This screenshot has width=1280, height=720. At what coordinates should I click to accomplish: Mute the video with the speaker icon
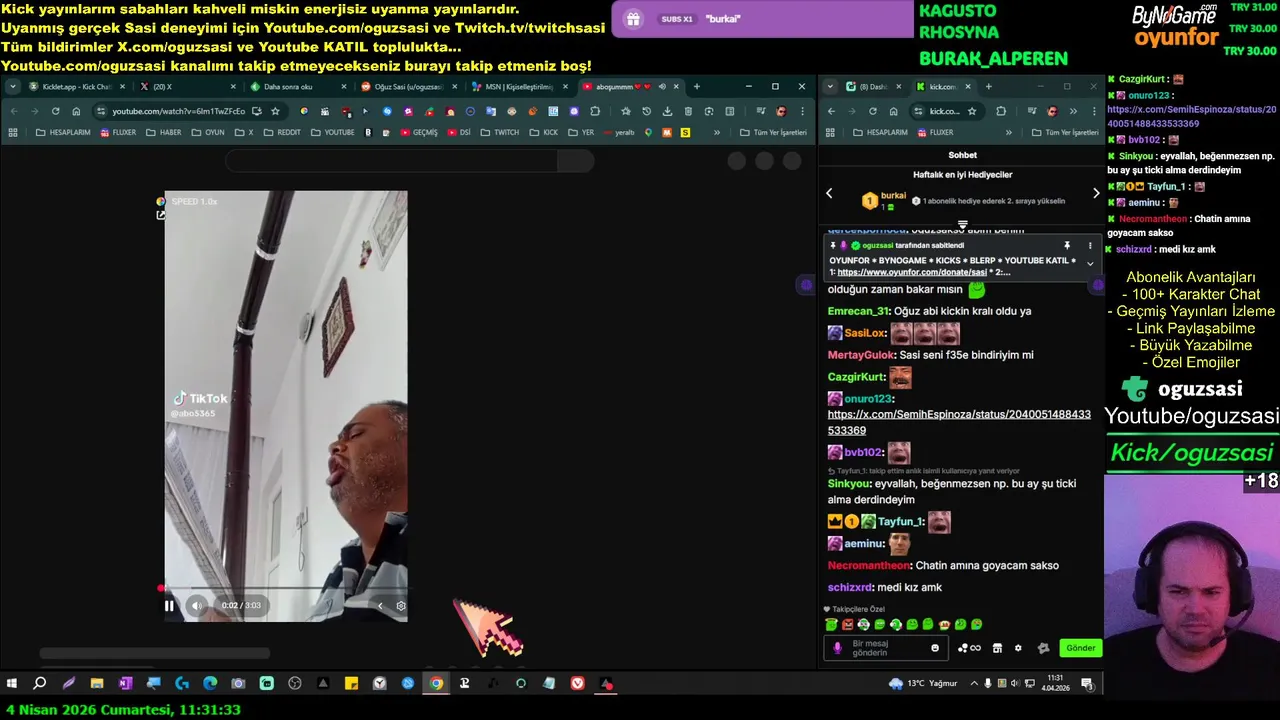tap(197, 605)
